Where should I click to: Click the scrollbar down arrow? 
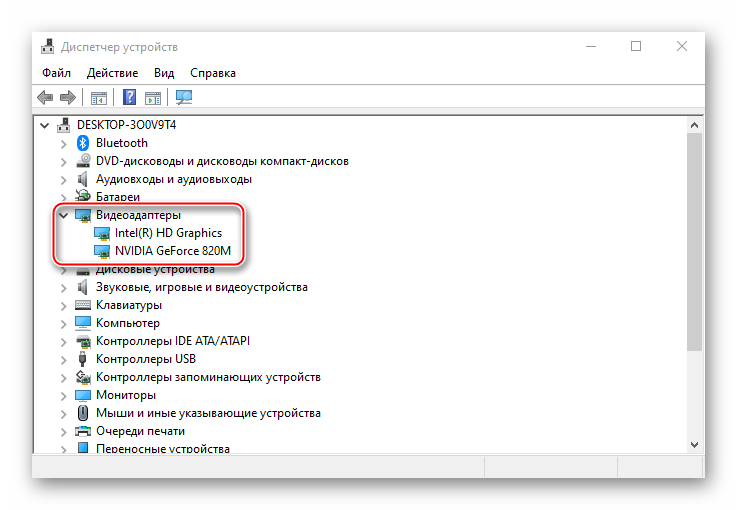(x=694, y=445)
